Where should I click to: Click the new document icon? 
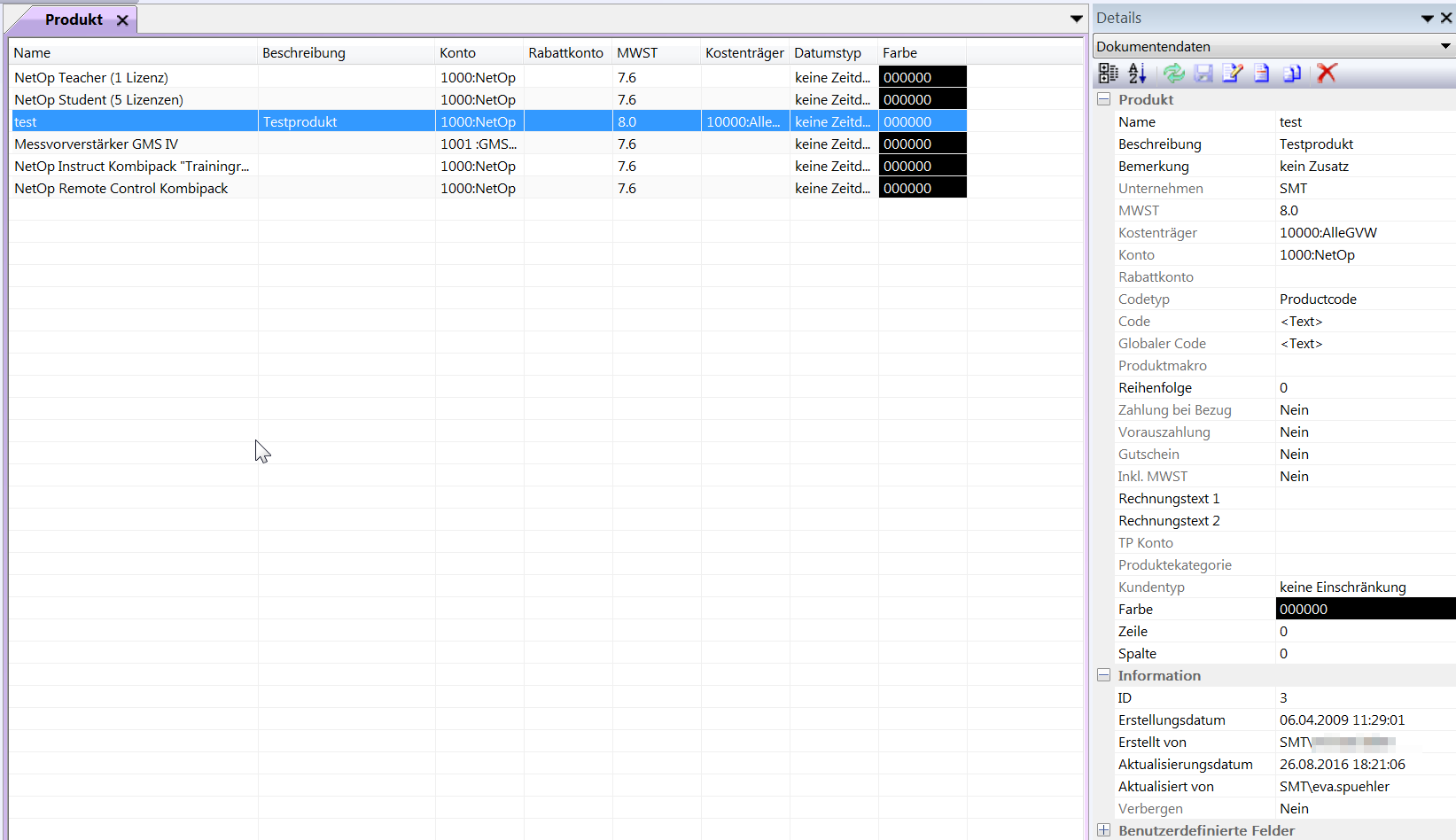pos(1262,74)
